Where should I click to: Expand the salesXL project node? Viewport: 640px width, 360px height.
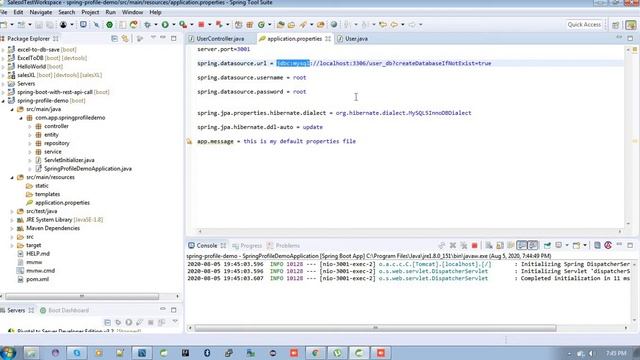[3, 75]
